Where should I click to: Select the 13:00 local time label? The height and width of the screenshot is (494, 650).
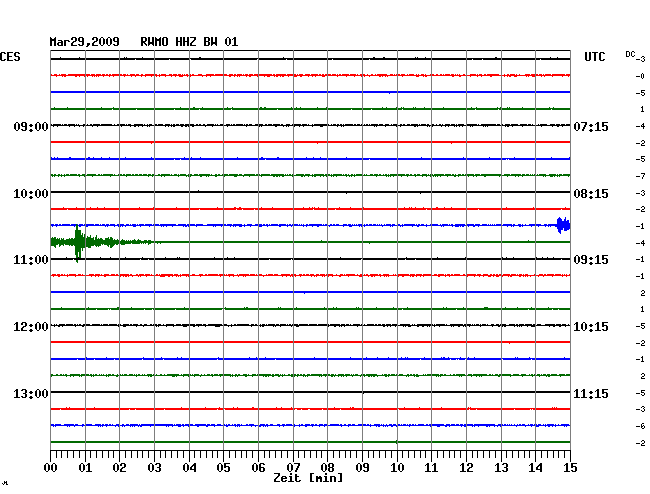click(x=31, y=393)
